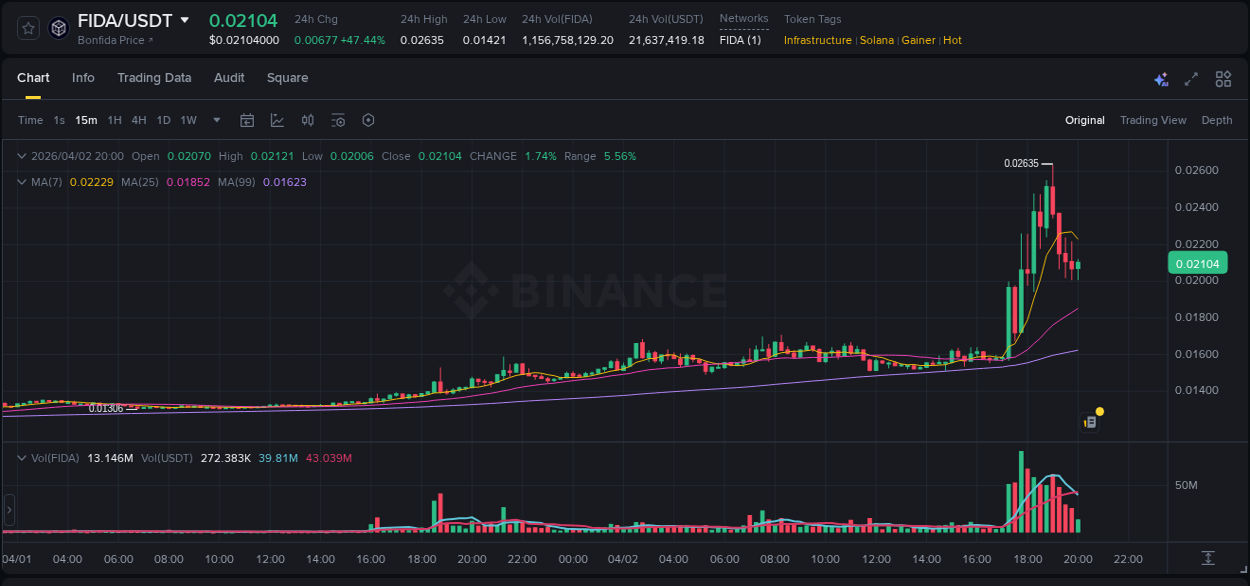Switch chart to Trading View mode

click(1153, 120)
